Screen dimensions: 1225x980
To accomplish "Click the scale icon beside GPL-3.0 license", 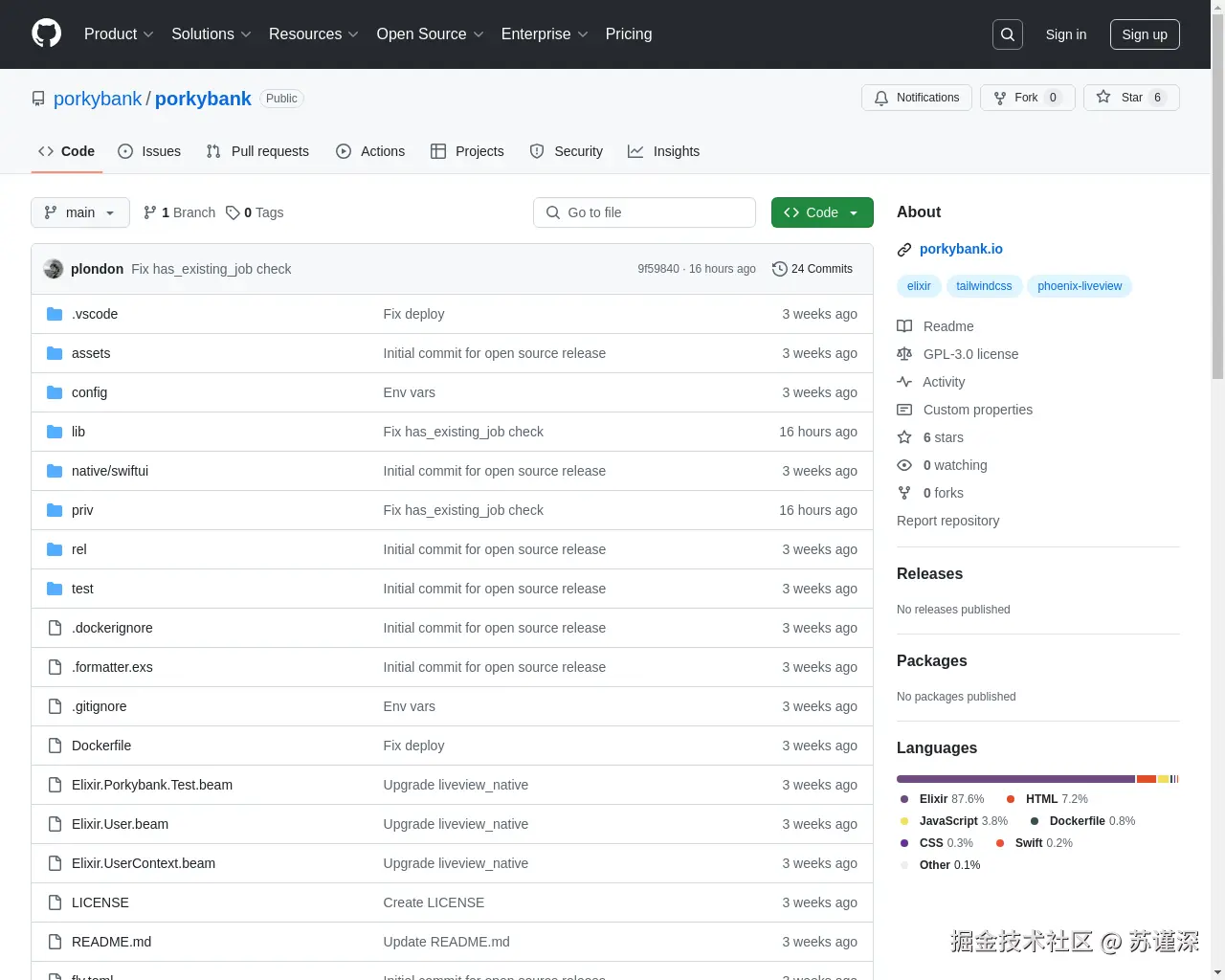I will 904,354.
